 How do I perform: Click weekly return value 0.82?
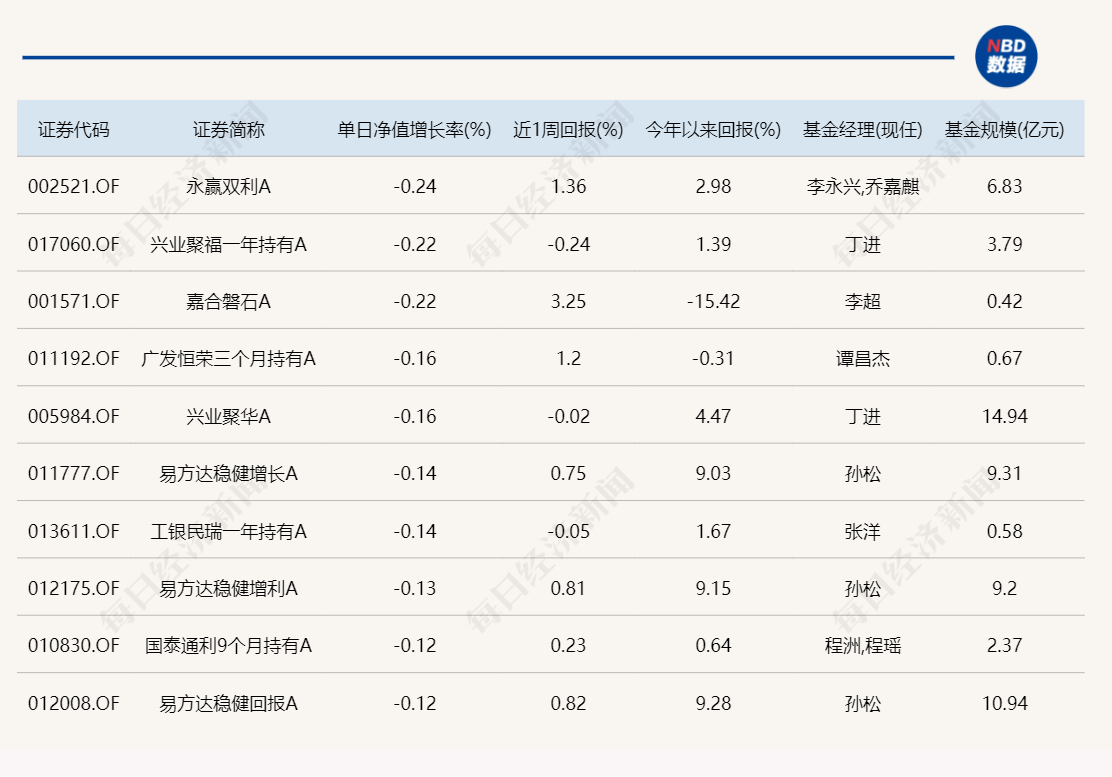click(x=568, y=703)
